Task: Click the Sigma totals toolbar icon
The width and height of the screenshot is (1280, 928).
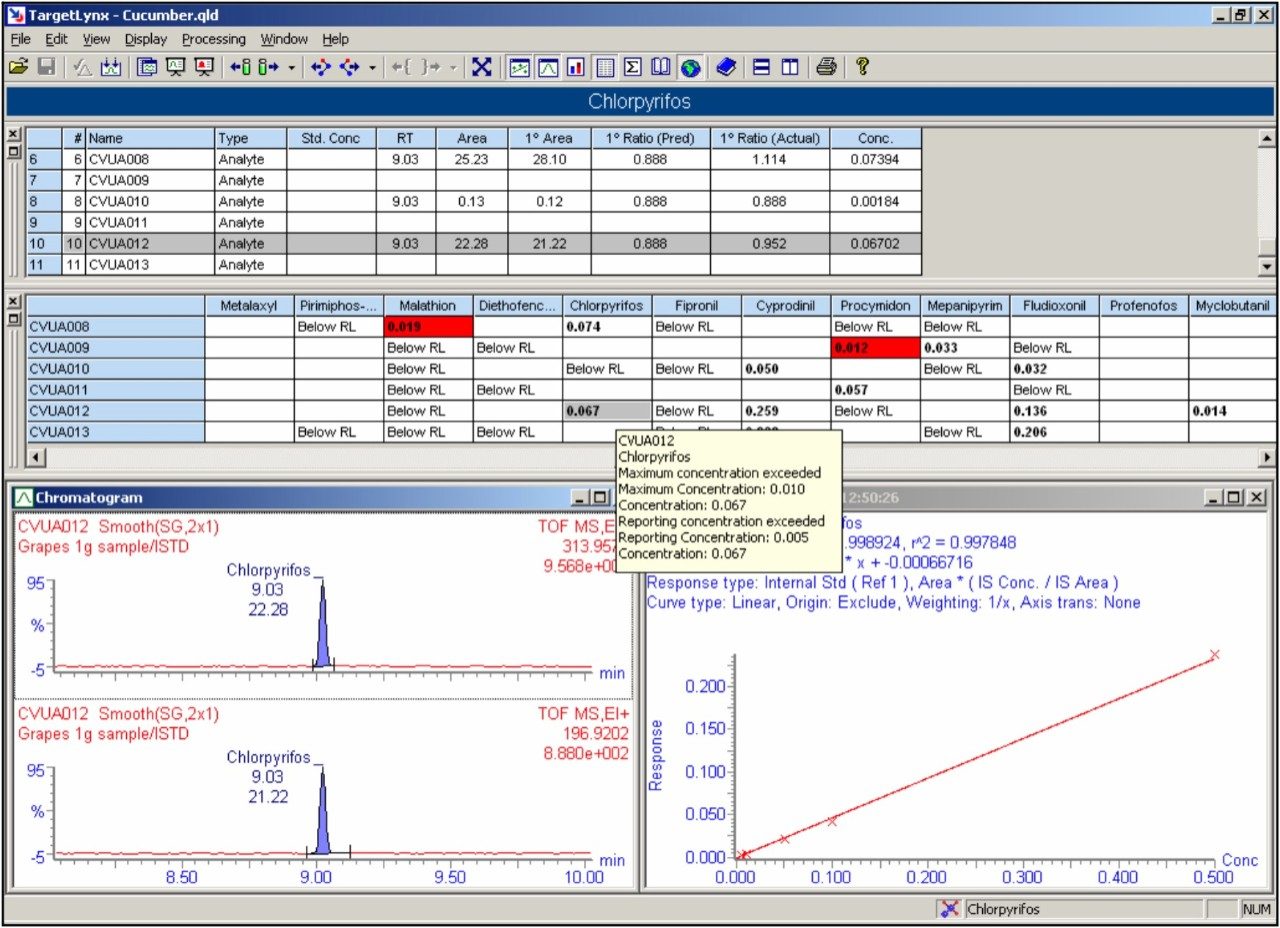Action: pyautogui.click(x=632, y=67)
